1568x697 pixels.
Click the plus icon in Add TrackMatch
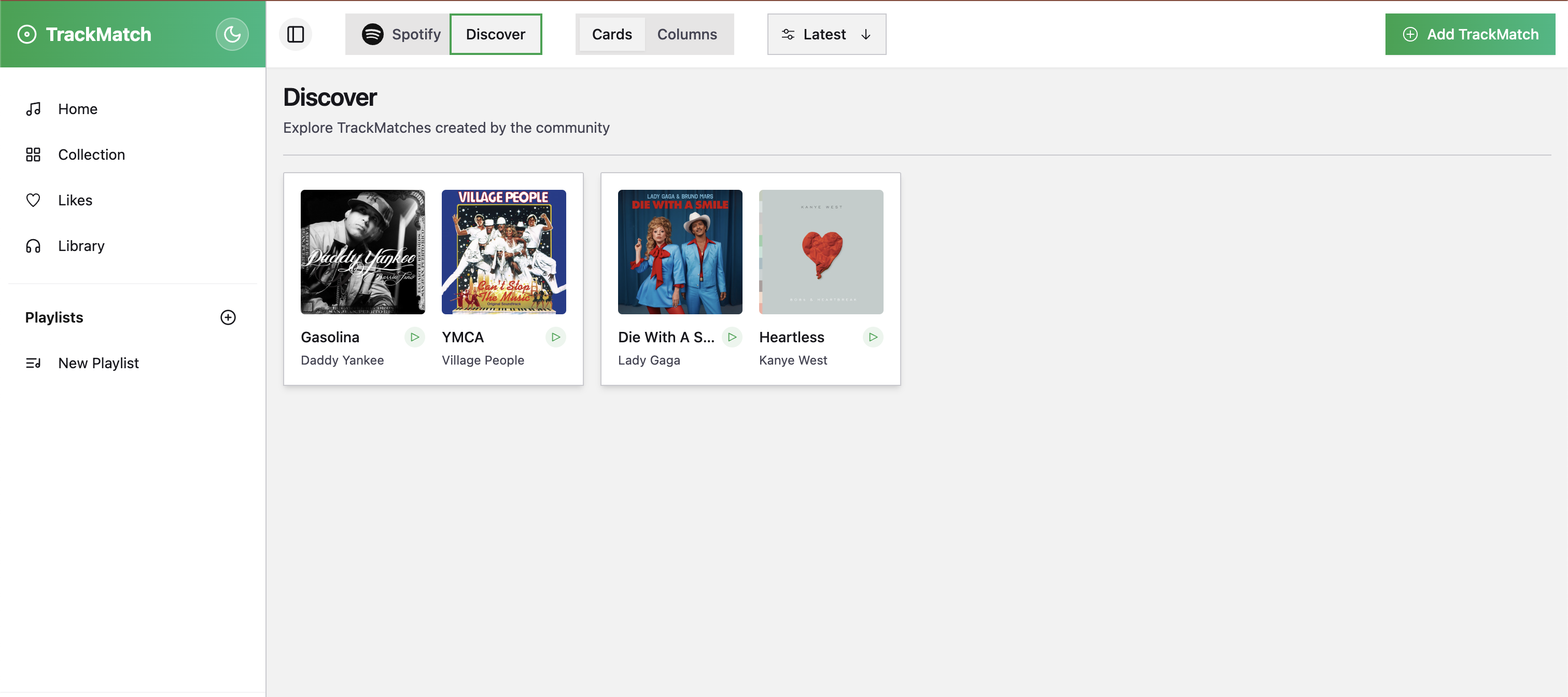pos(1410,34)
